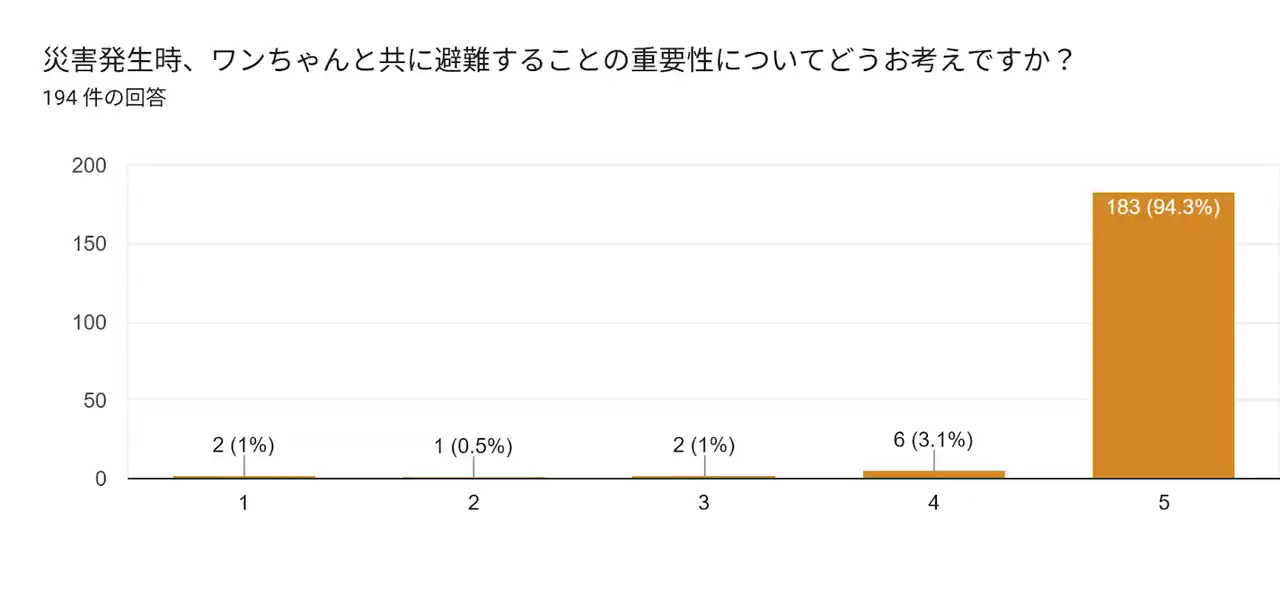1280x609 pixels.
Task: Click x-axis label 3
Action: tap(704, 503)
